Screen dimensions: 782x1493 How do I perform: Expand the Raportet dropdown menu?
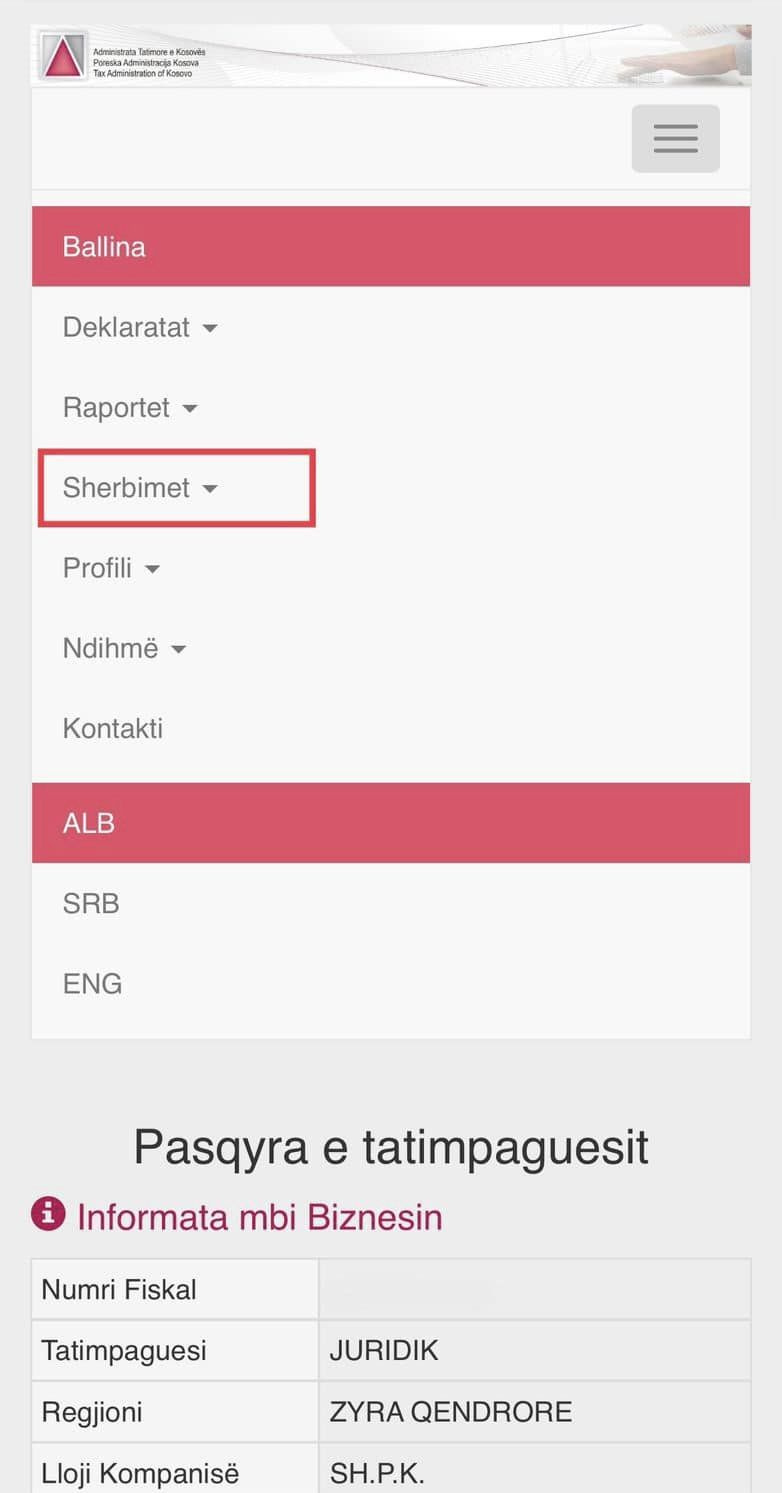coord(130,408)
